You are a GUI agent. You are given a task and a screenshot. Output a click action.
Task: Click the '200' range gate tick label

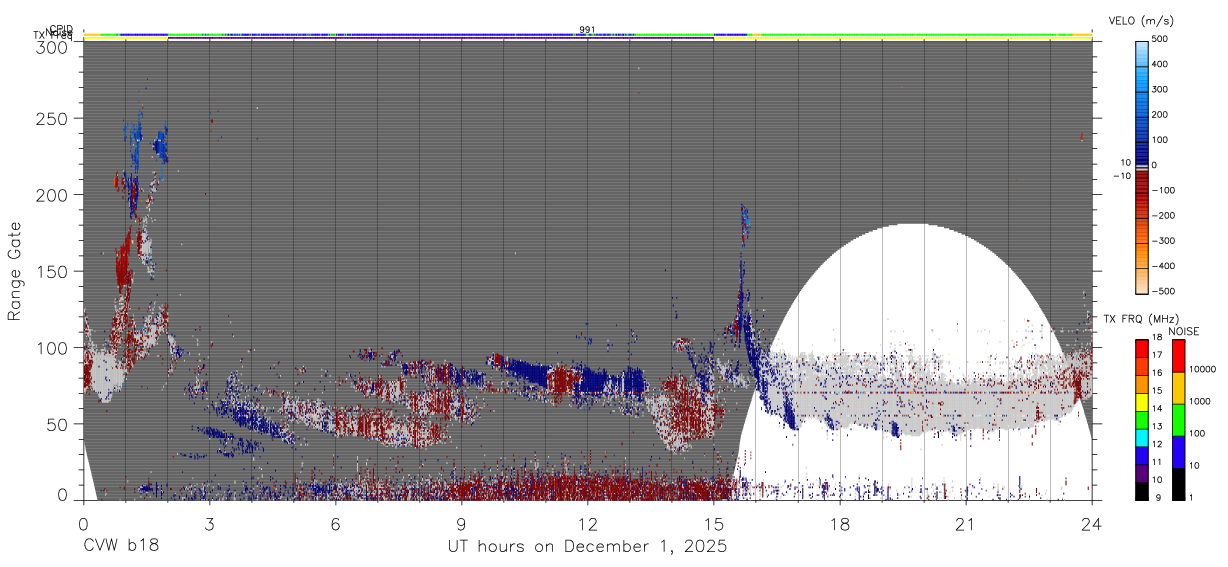pos(54,194)
